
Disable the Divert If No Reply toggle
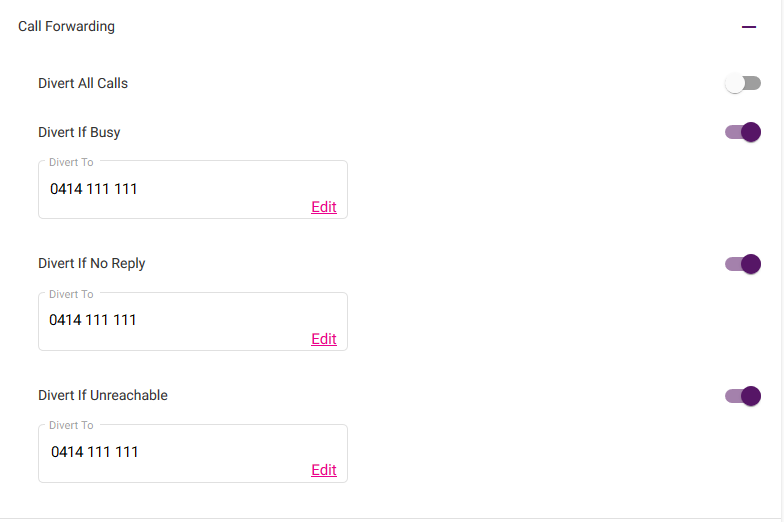[743, 264]
